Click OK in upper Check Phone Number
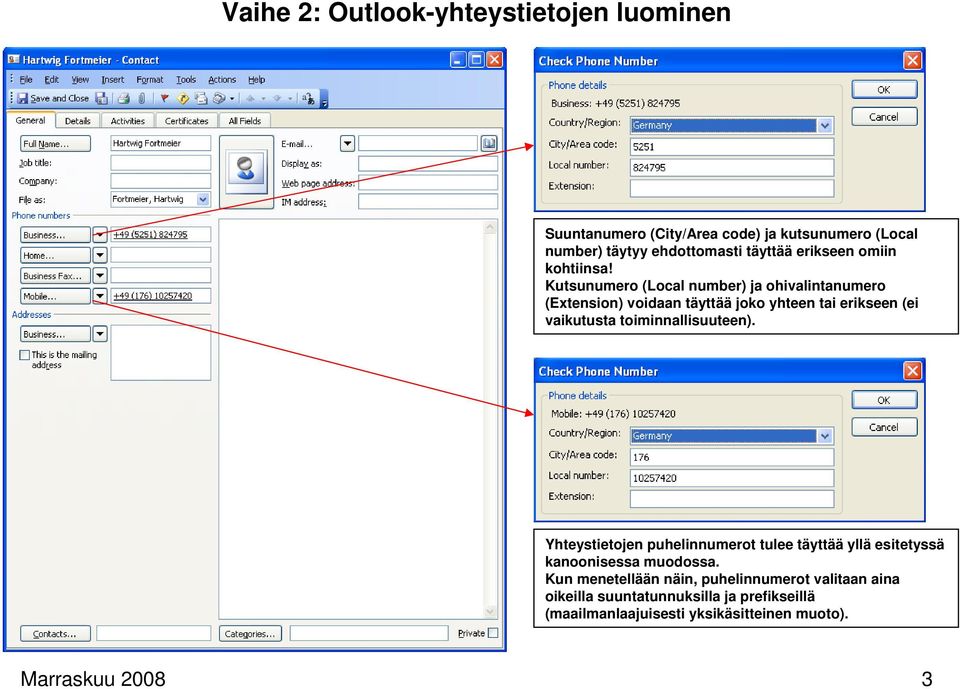960x689 pixels. [x=884, y=89]
